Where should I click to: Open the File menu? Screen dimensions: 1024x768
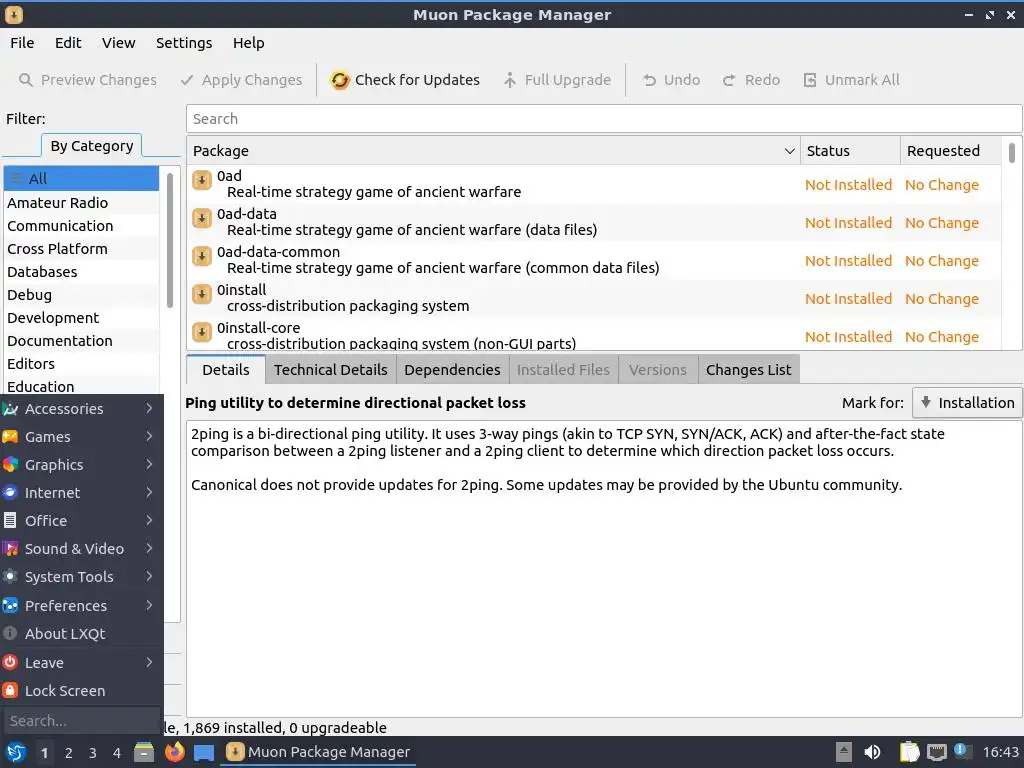pos(22,43)
